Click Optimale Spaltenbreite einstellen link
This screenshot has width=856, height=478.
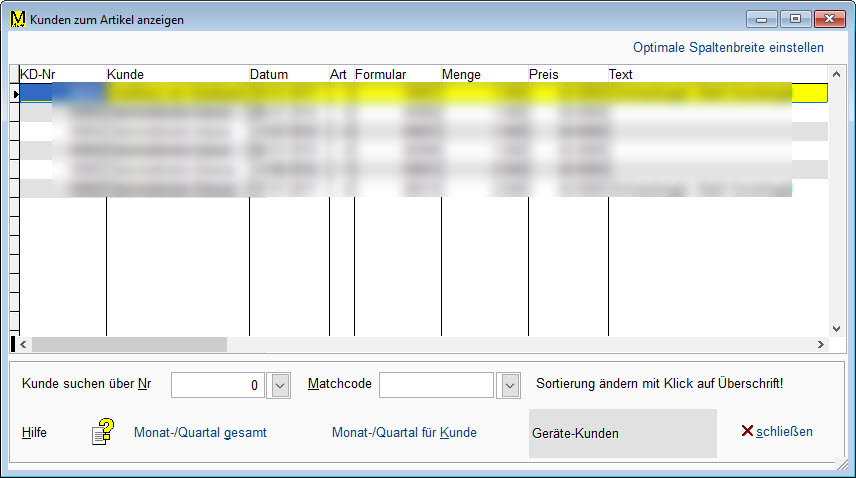point(728,47)
